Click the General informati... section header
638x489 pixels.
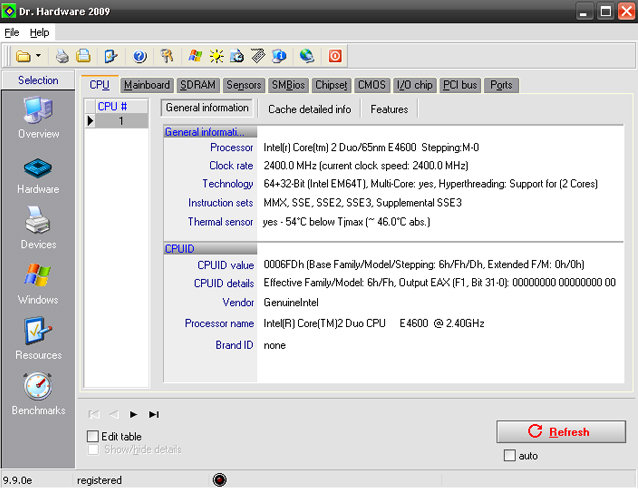[x=210, y=132]
